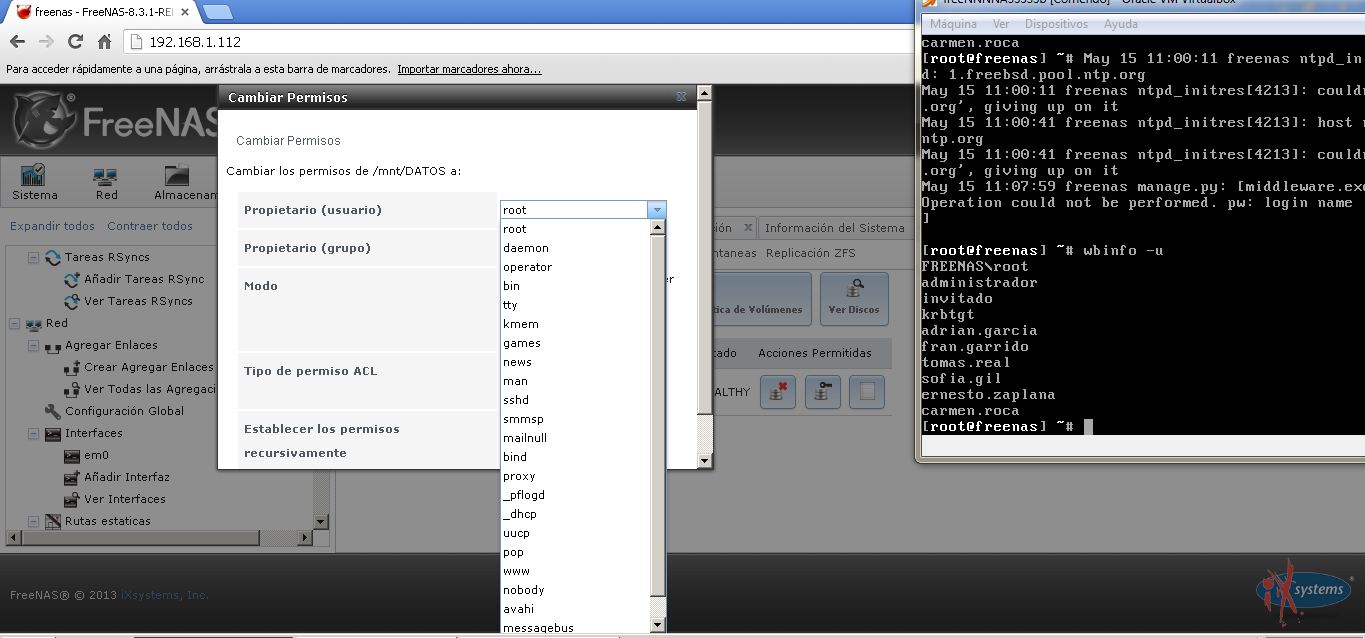Viewport: 1365px width, 638px height.
Task: Click the last volume action icon beside HEALTHY
Action: click(x=867, y=392)
